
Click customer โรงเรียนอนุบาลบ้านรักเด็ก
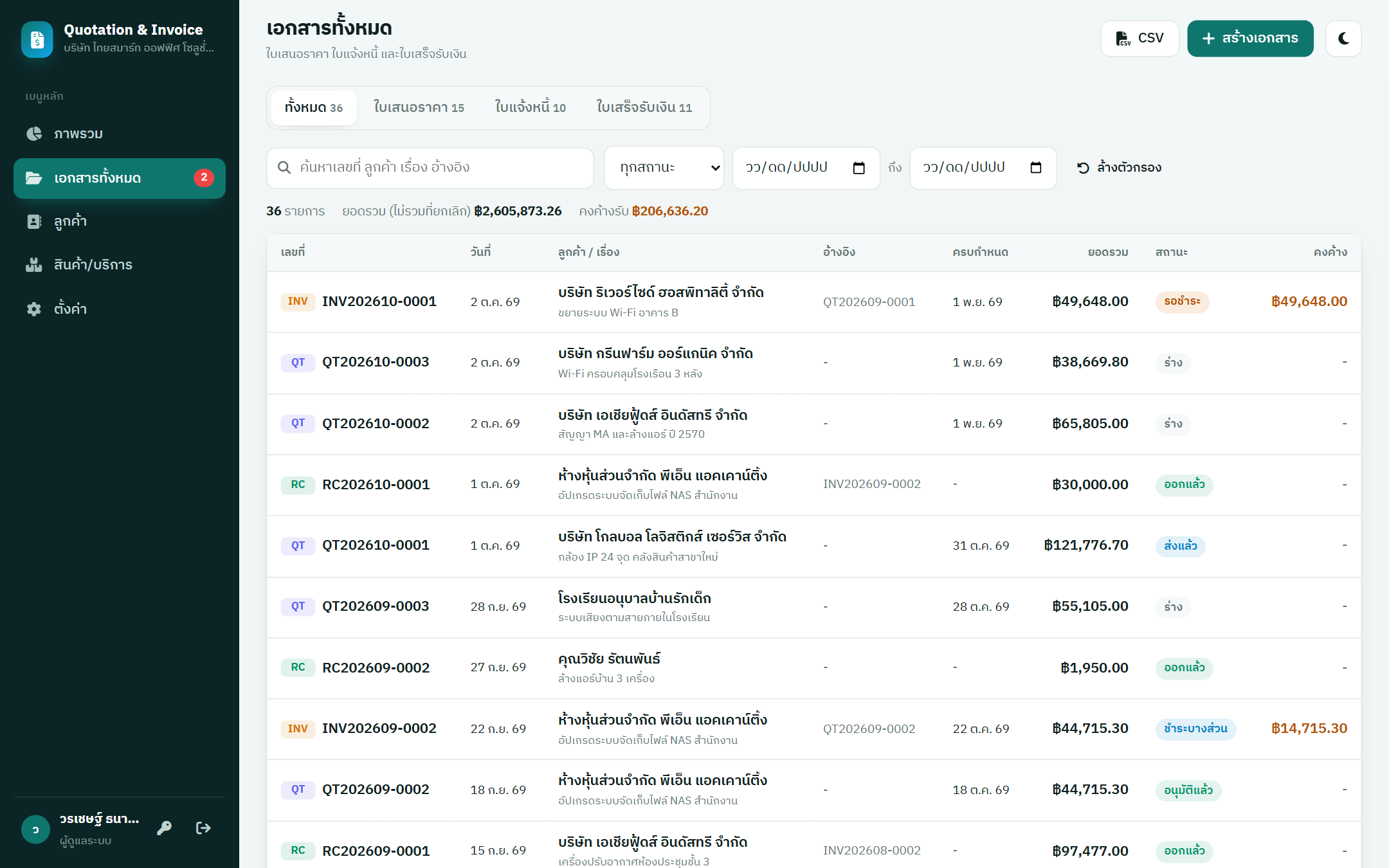point(635,598)
